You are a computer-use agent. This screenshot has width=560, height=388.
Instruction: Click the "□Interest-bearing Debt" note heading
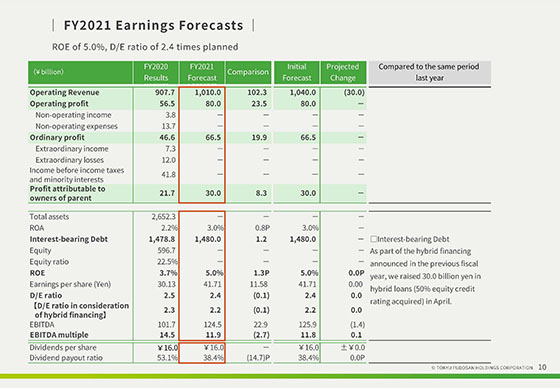410,239
